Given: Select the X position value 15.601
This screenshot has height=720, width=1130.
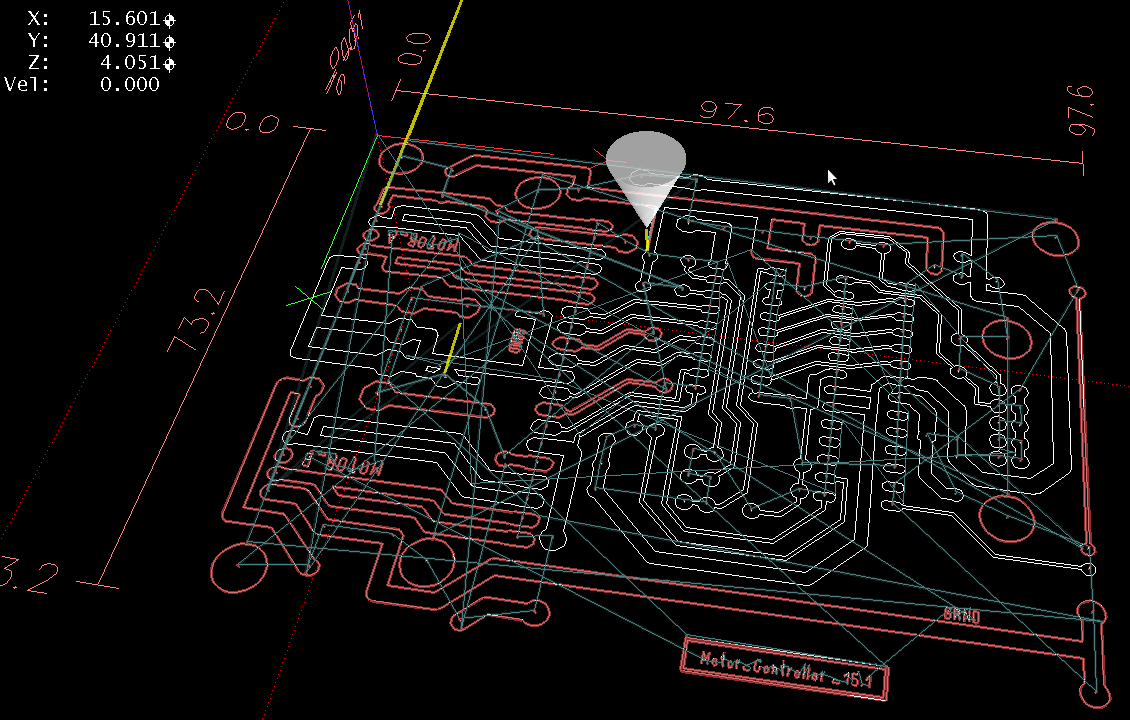Looking at the screenshot, I should pyautogui.click(x=129, y=20).
